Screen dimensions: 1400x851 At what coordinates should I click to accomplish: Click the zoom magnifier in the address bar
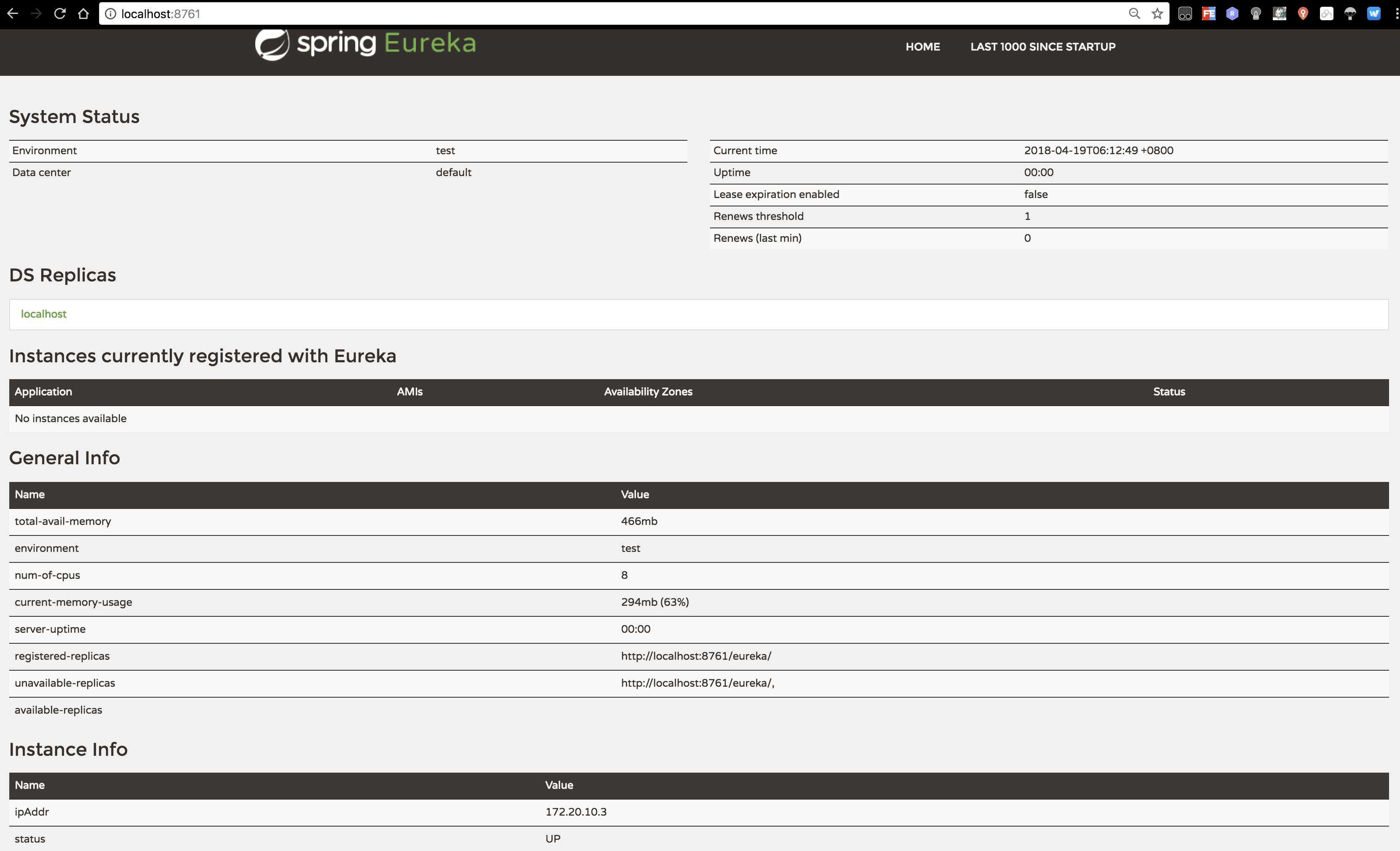[1134, 13]
